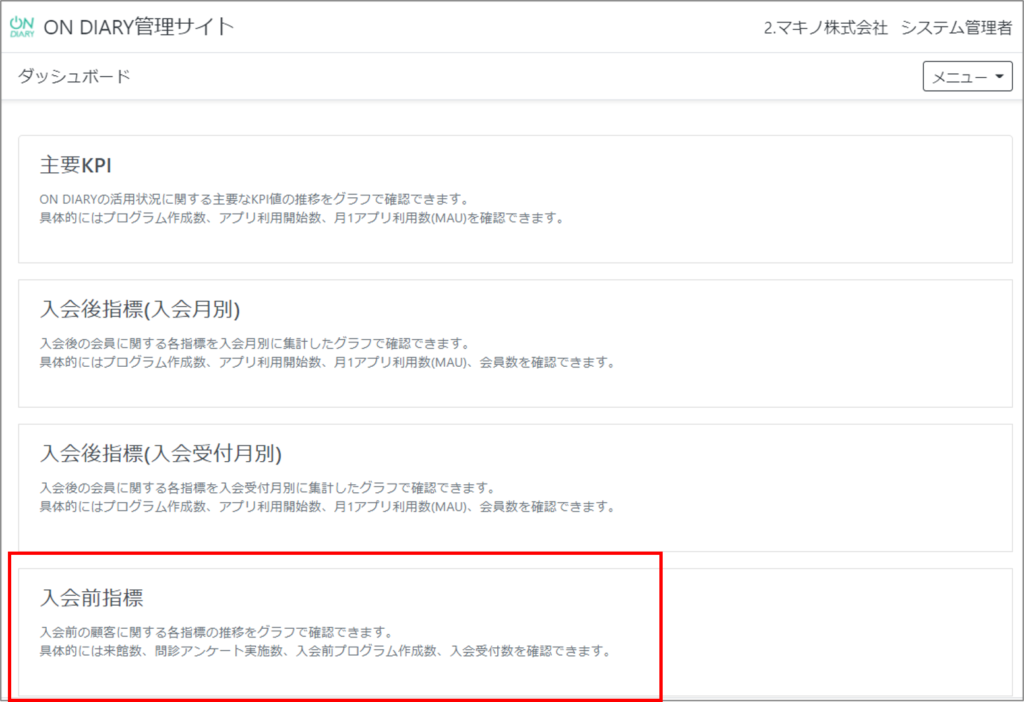Select the 入会後指標(入会月別) card
Viewport: 1024px width, 702px height.
pos(512,340)
